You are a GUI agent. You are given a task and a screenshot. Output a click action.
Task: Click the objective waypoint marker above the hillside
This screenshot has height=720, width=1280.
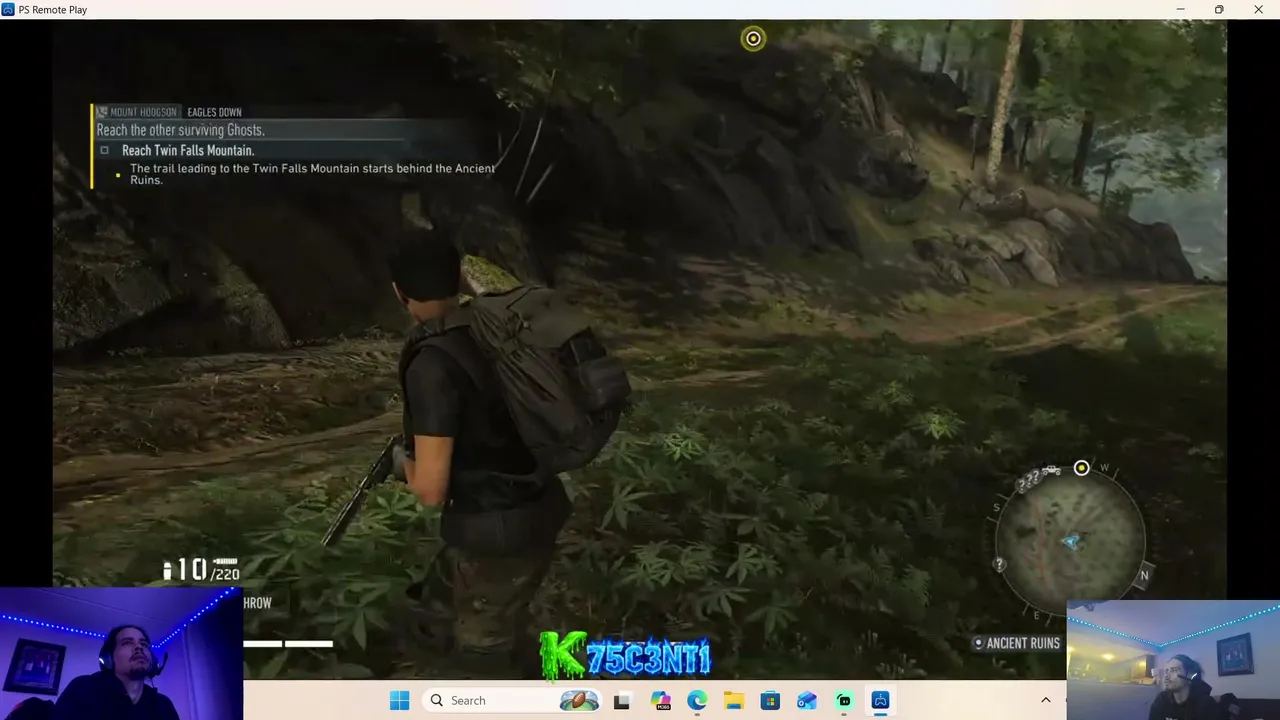point(753,39)
